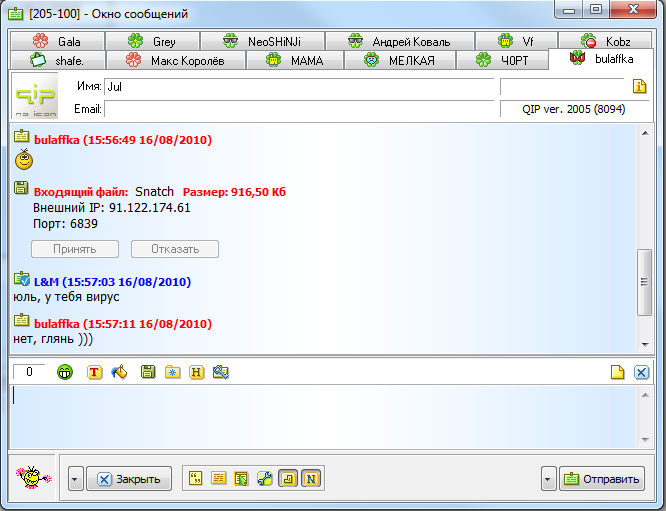Click the Принять button to accept file
This screenshot has height=511, width=666.
pyautogui.click(x=75, y=249)
